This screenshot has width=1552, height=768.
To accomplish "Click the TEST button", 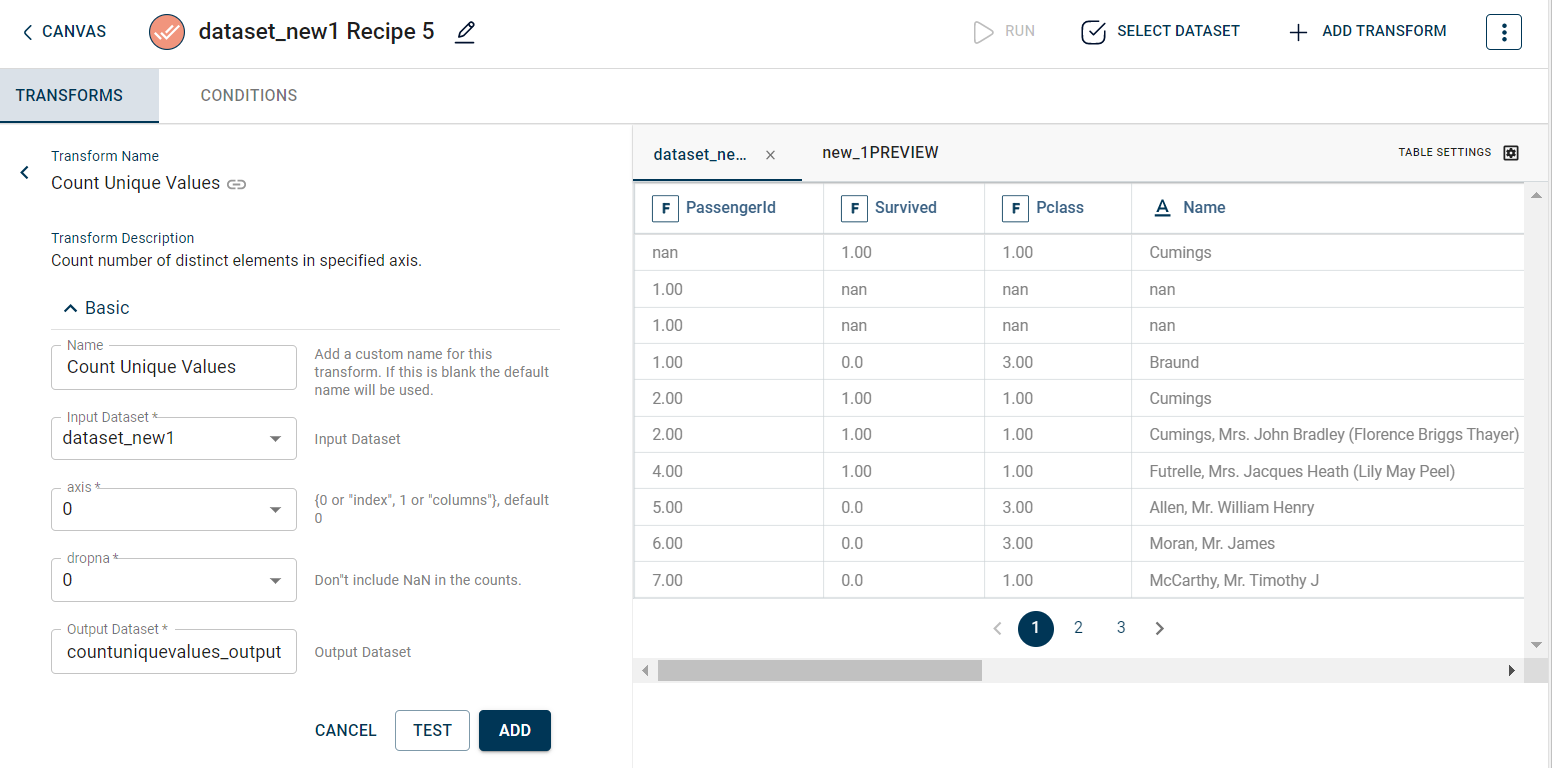I will [432, 730].
